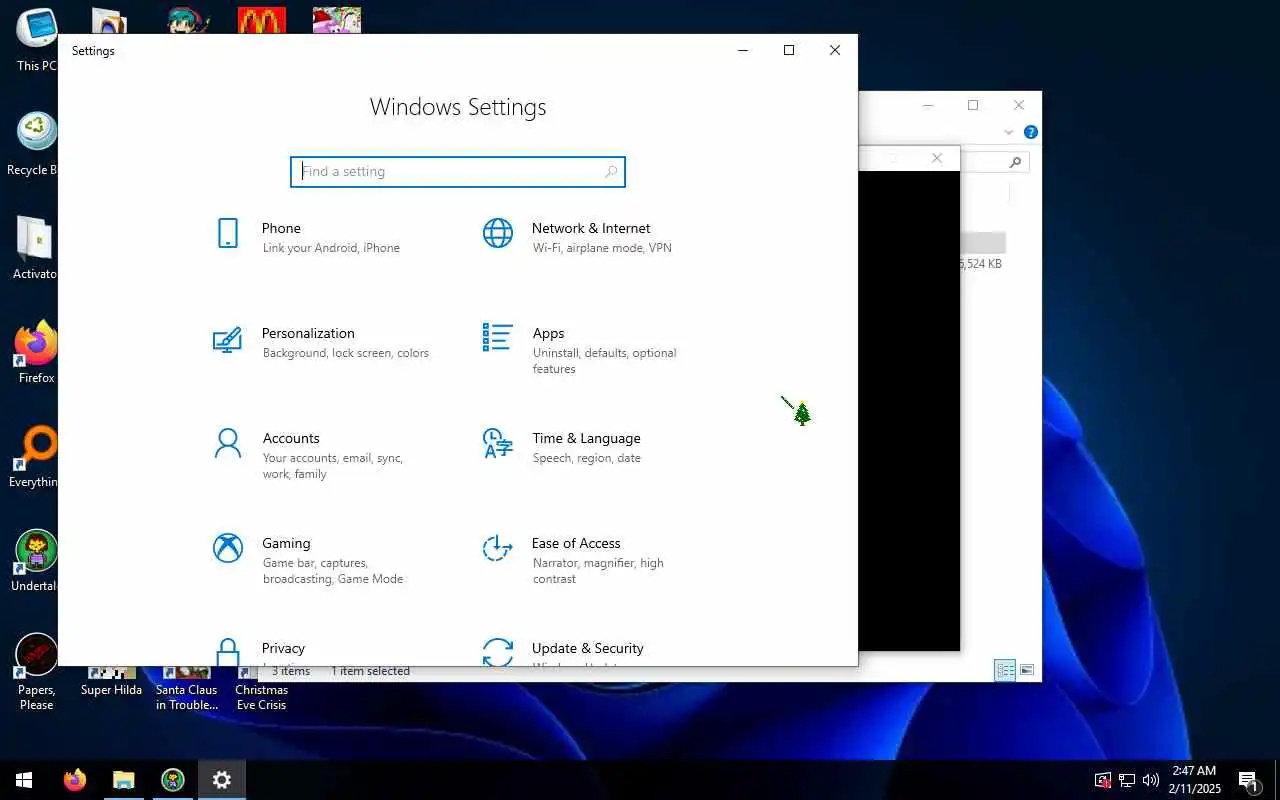
Task: Click the File Explorer taskbar icon
Action: pos(123,780)
